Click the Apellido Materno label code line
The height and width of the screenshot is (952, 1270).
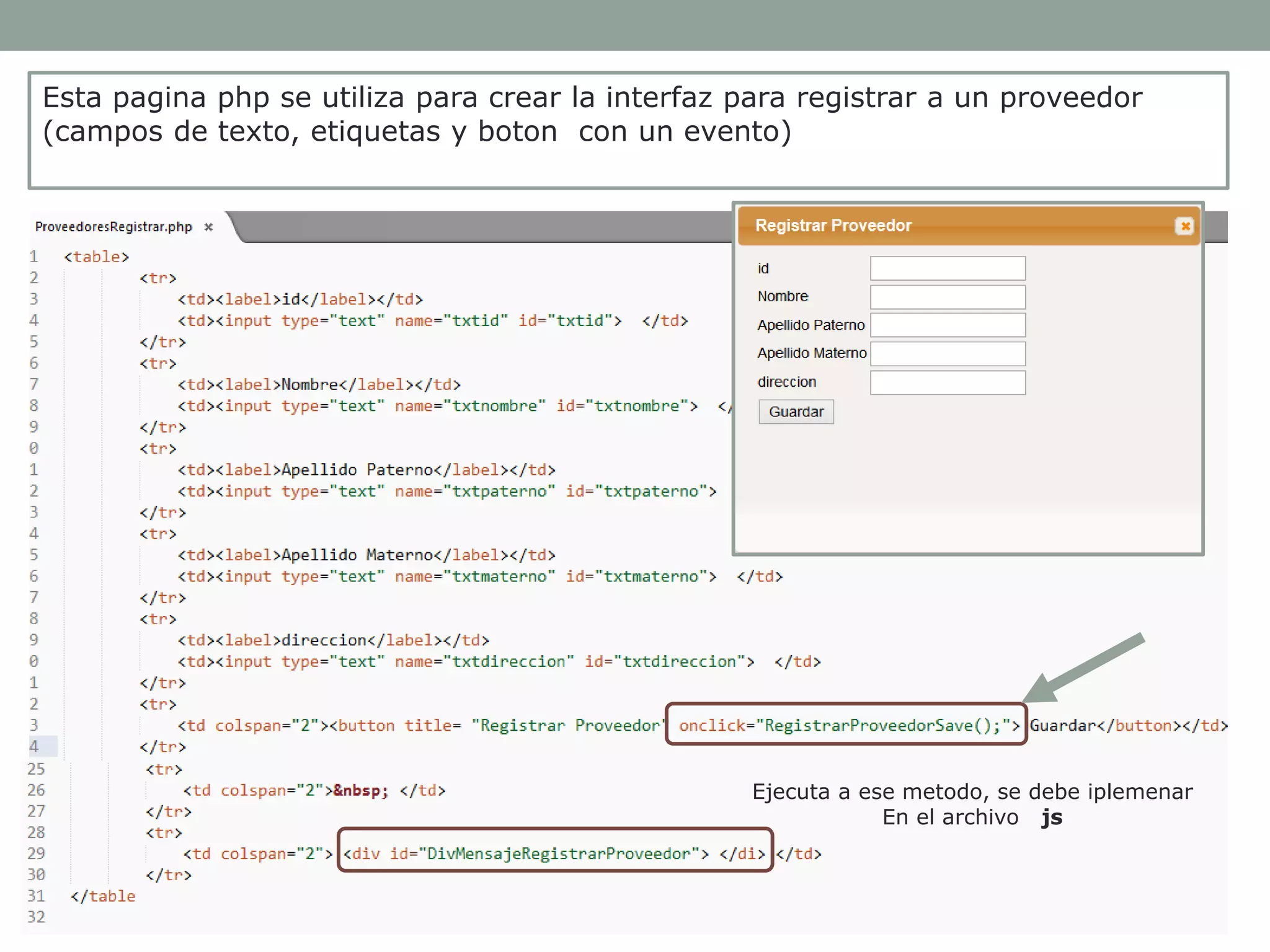tap(366, 555)
